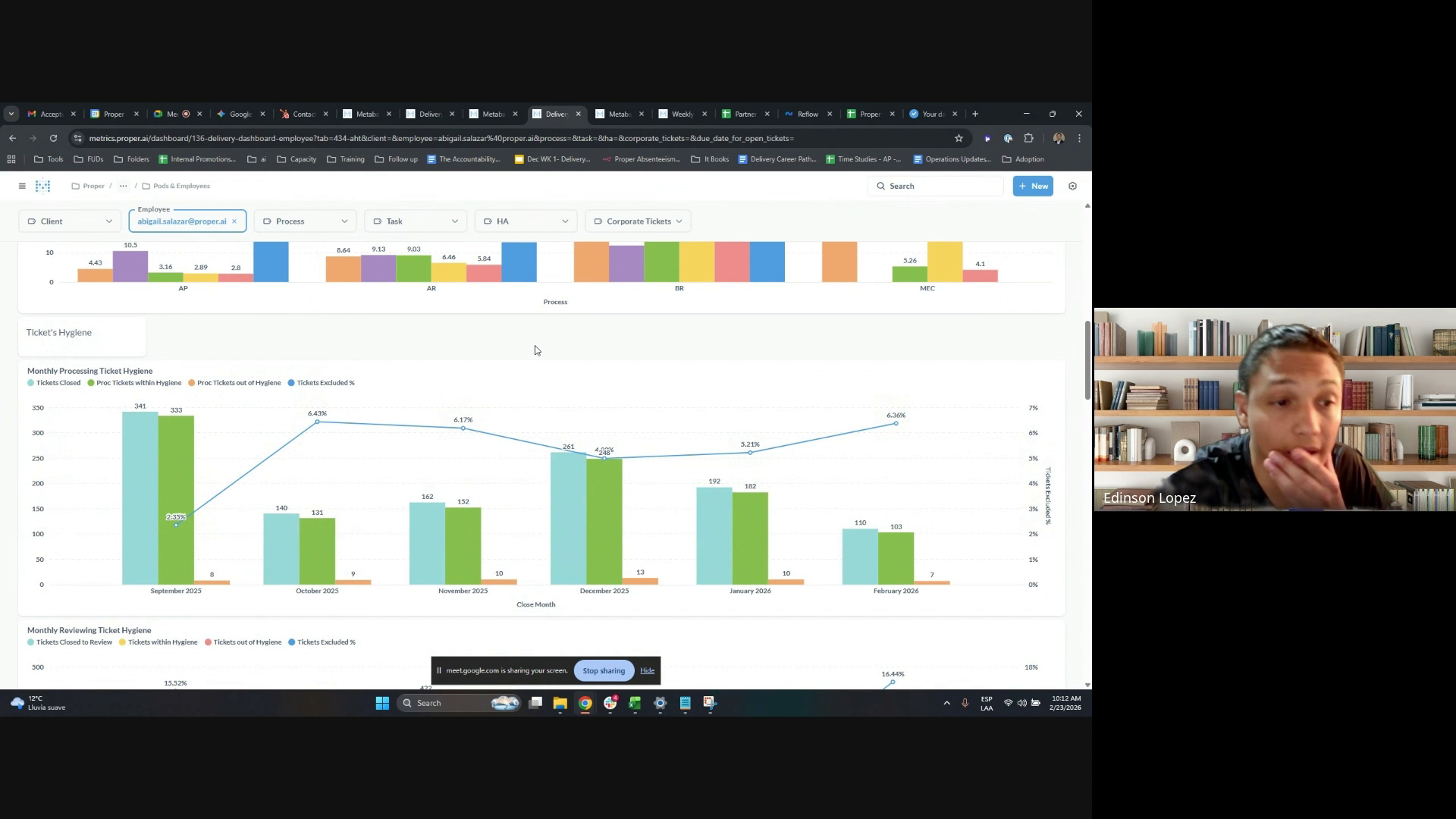Bookmark page with star icon

click(x=959, y=138)
